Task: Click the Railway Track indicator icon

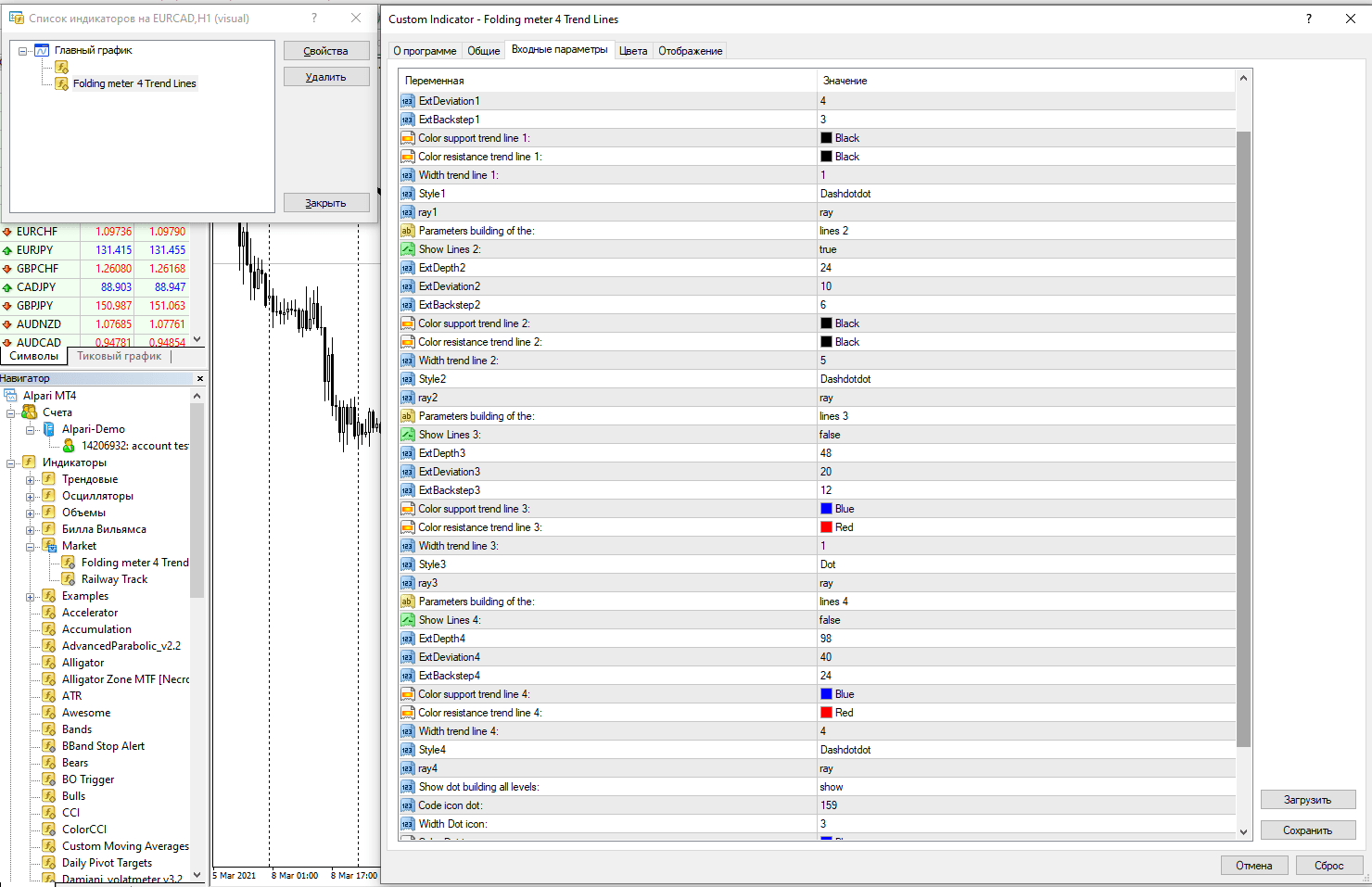Action: (69, 579)
